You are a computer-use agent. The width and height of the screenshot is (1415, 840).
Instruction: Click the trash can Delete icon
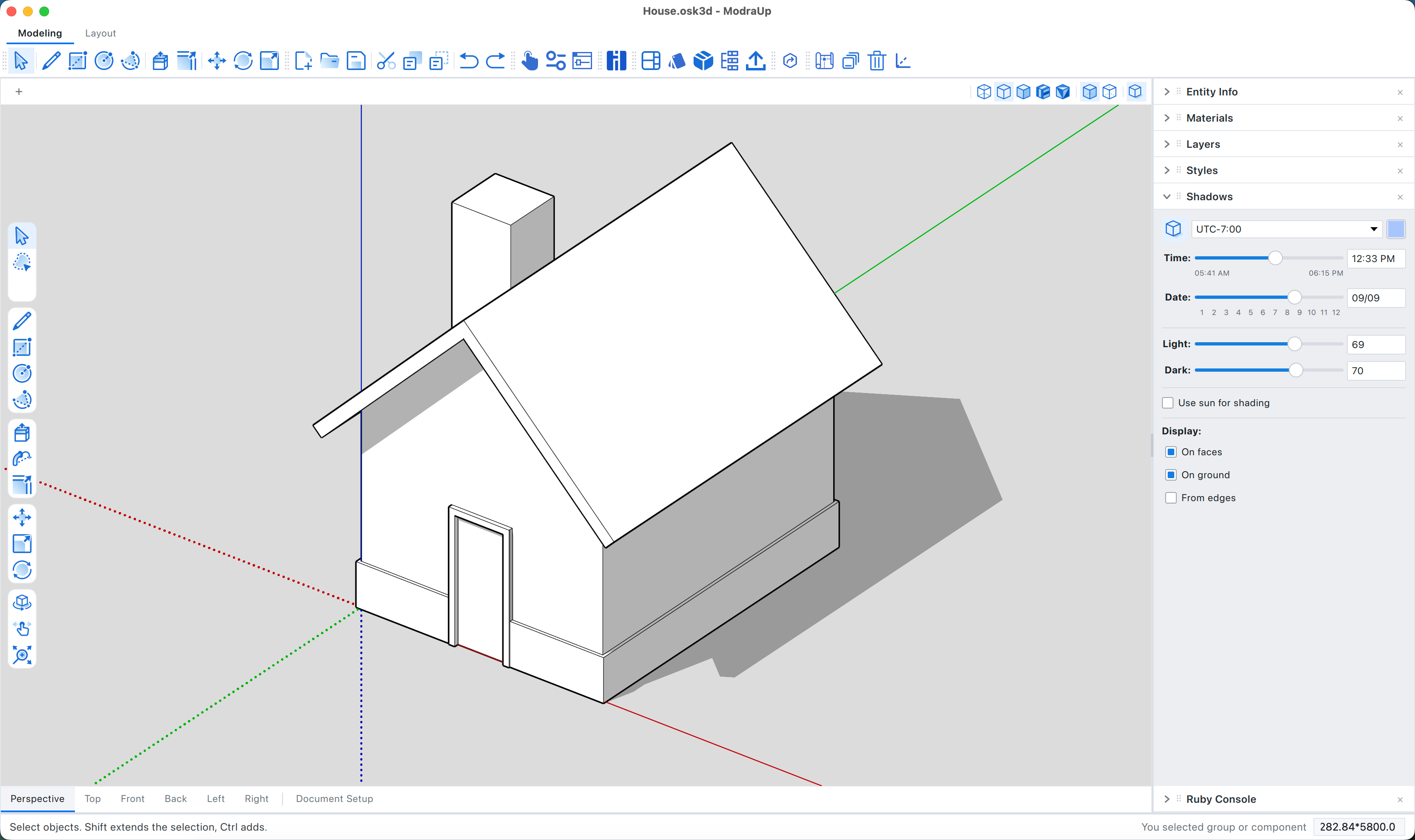pyautogui.click(x=877, y=61)
